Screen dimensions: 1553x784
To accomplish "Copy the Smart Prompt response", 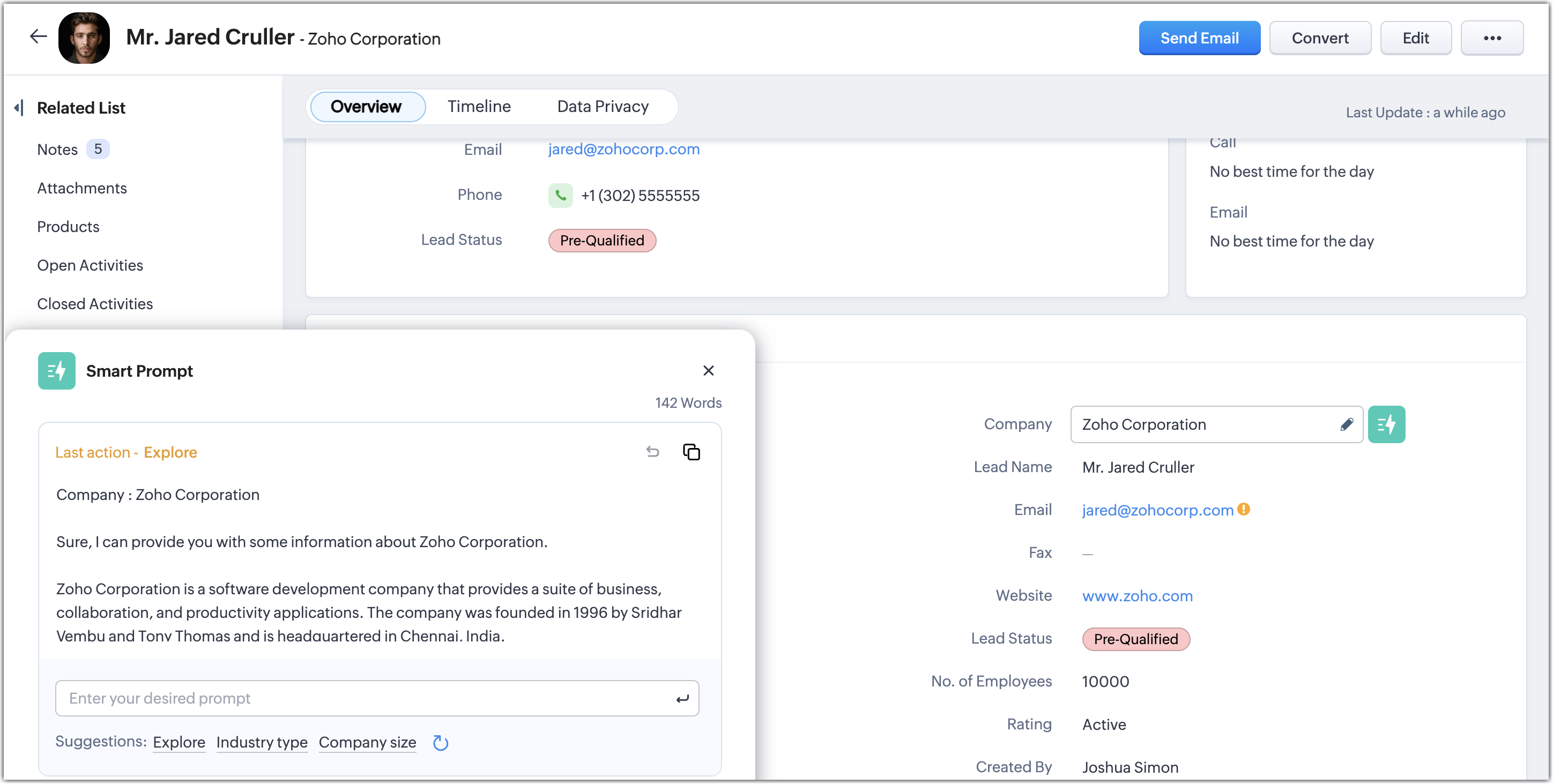I will click(691, 452).
